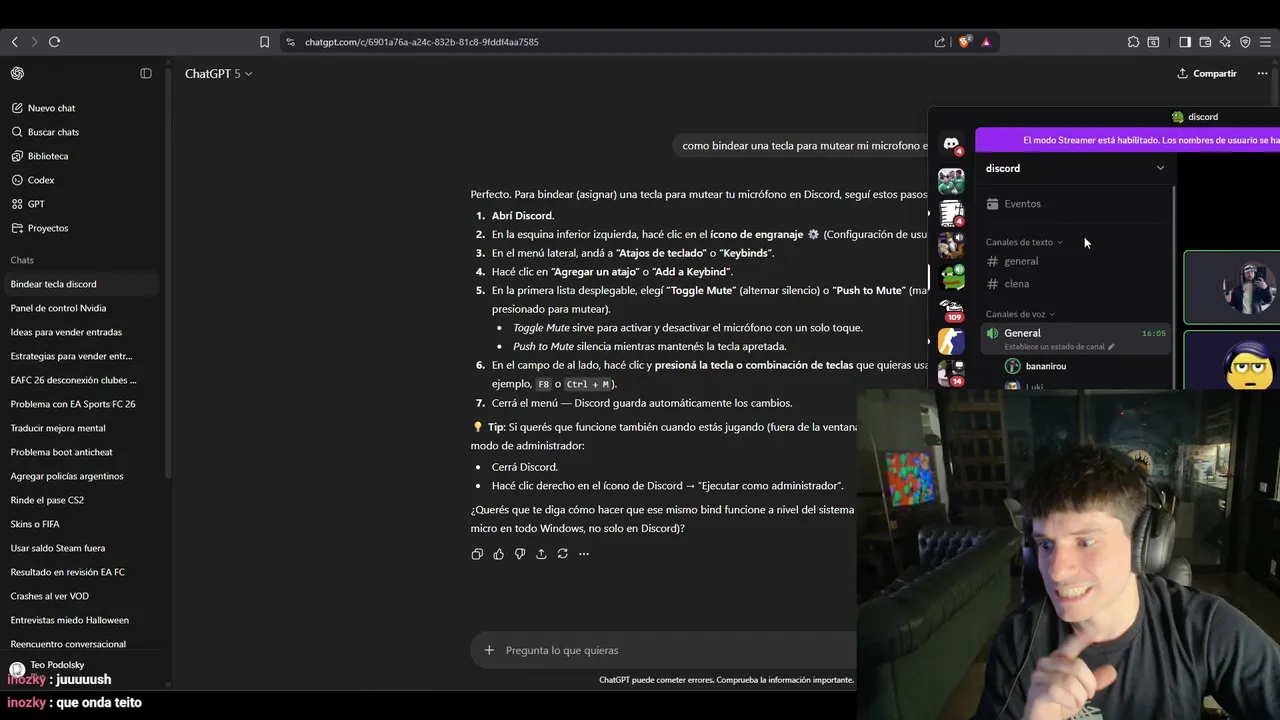Open Brave Rewards triangle icon
Screen dimensions: 1280x720
tap(986, 42)
